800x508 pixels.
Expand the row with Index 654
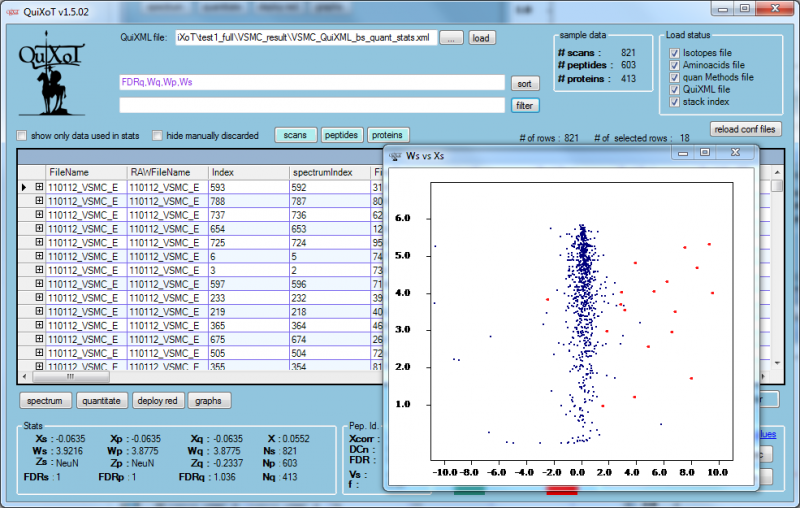(39, 228)
